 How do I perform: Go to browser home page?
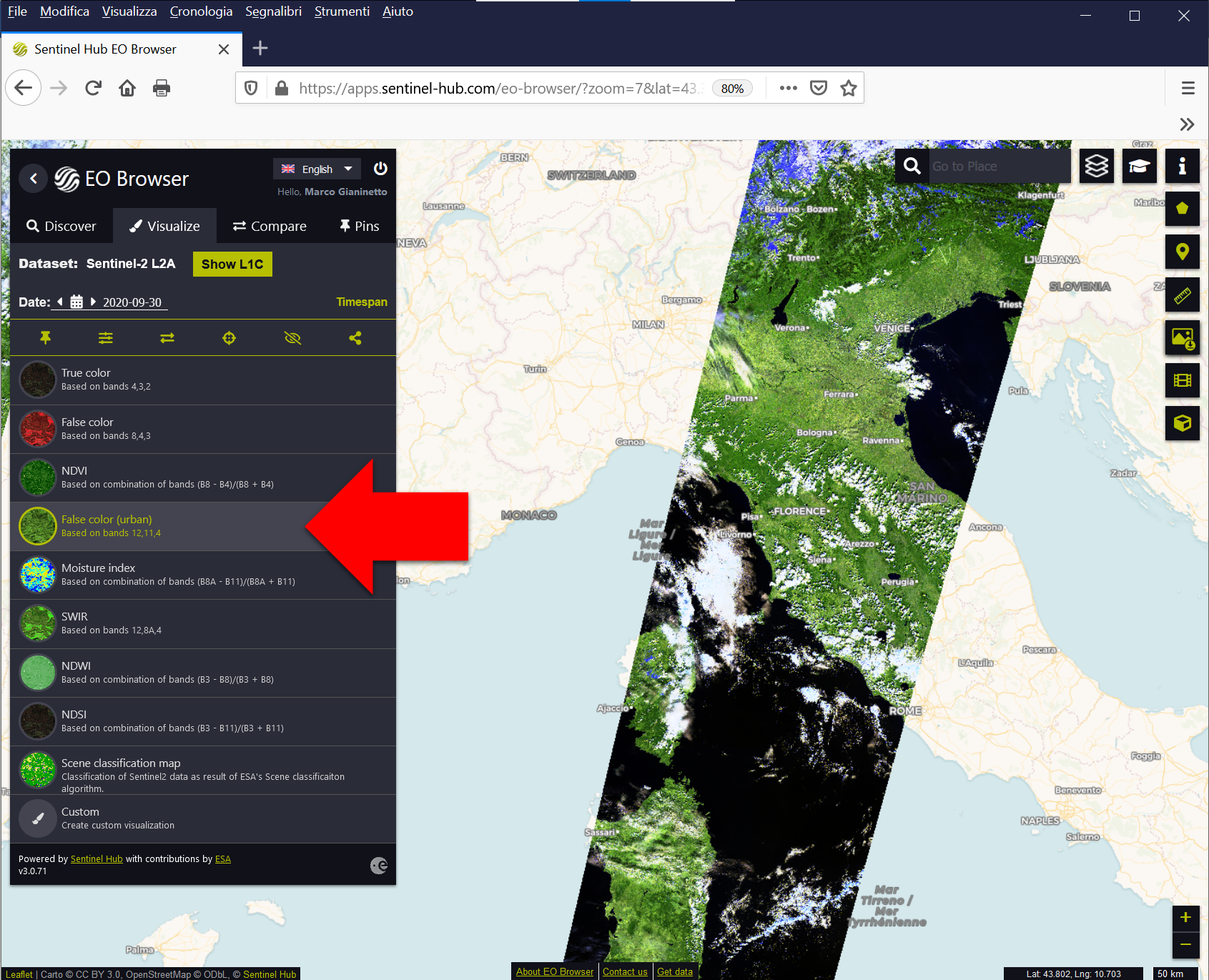pyautogui.click(x=127, y=88)
